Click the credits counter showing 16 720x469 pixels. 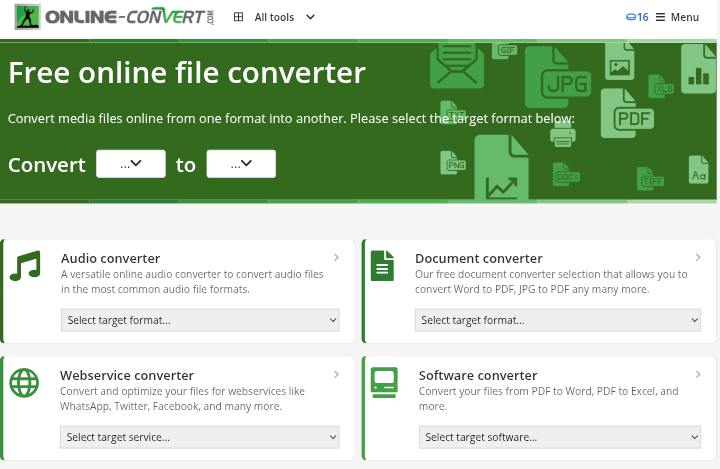[x=637, y=17]
